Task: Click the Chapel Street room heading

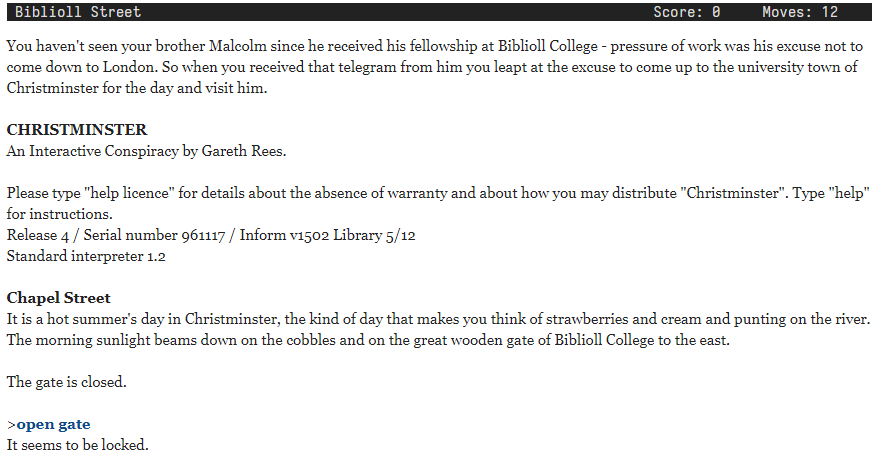Action: (59, 298)
